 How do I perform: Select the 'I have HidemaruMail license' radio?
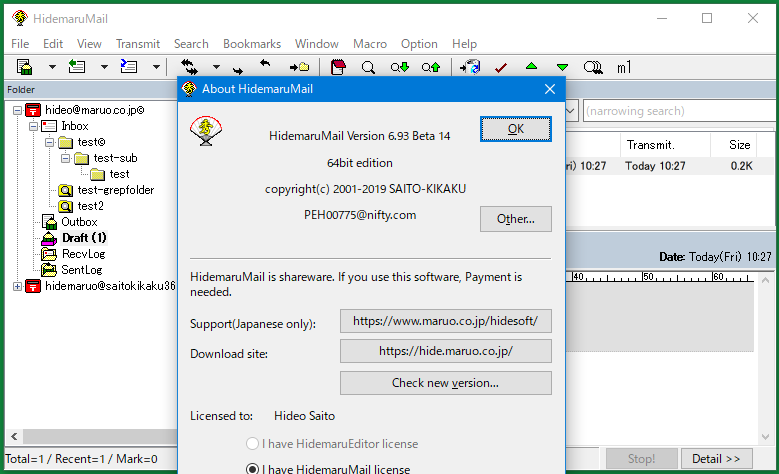point(253,469)
